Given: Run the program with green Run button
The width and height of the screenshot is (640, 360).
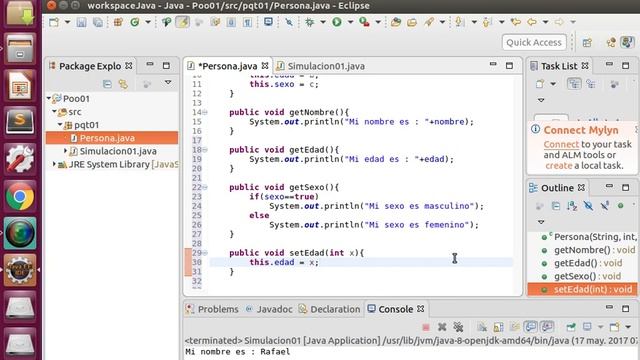Looking at the screenshot, I should [337, 22].
